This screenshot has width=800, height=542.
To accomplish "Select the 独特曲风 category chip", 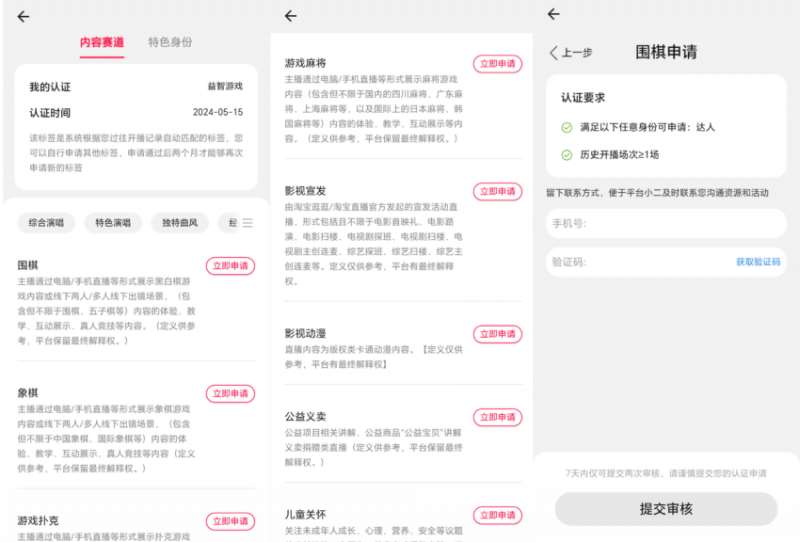I will [180, 223].
